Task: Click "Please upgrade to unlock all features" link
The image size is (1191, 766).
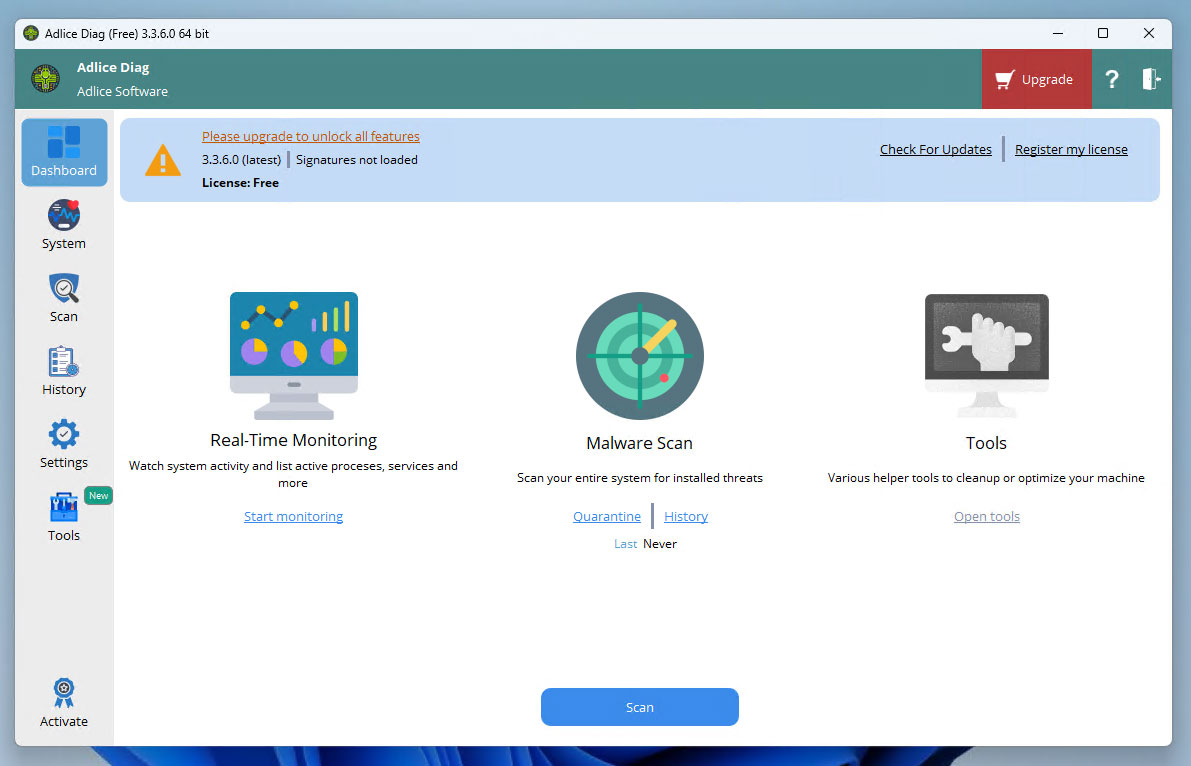Action: (x=311, y=137)
